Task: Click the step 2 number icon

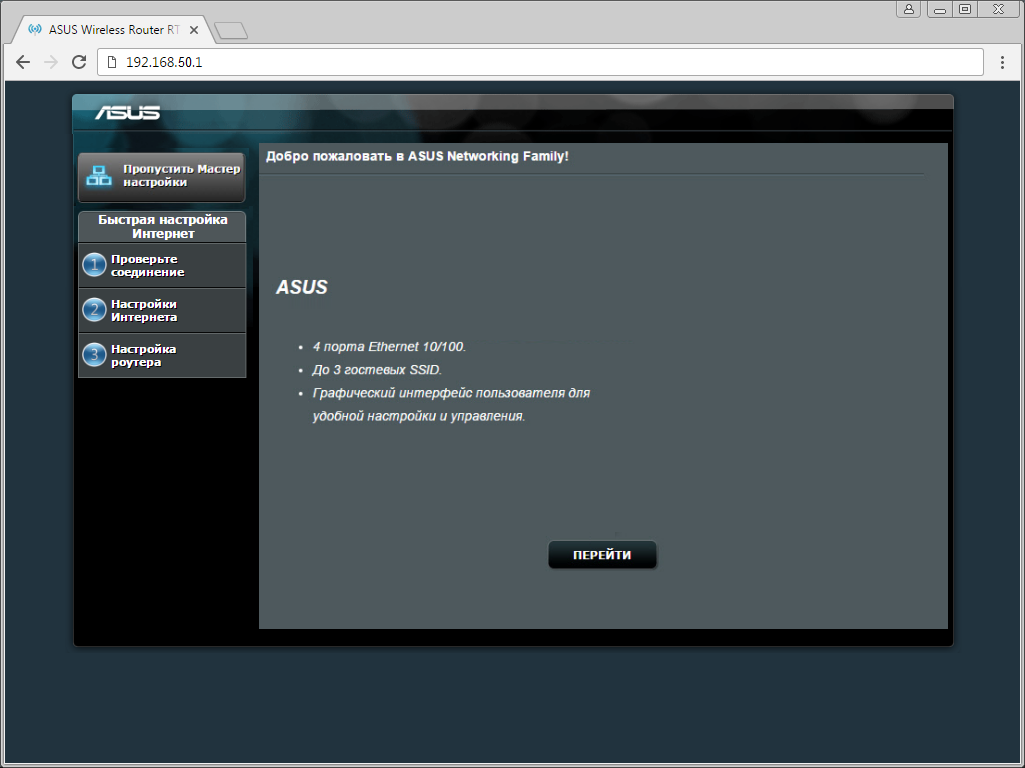Action: [x=94, y=310]
